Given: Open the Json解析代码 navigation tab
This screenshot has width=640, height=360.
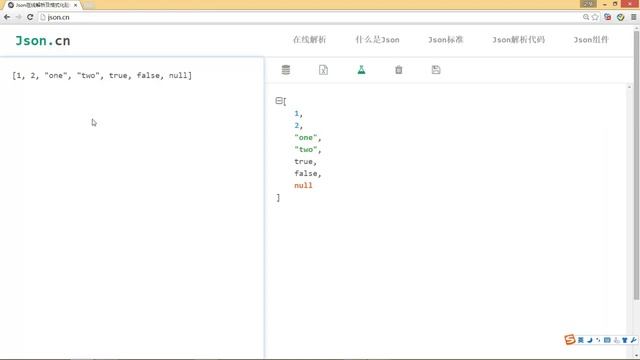Looking at the screenshot, I should [x=518, y=40].
